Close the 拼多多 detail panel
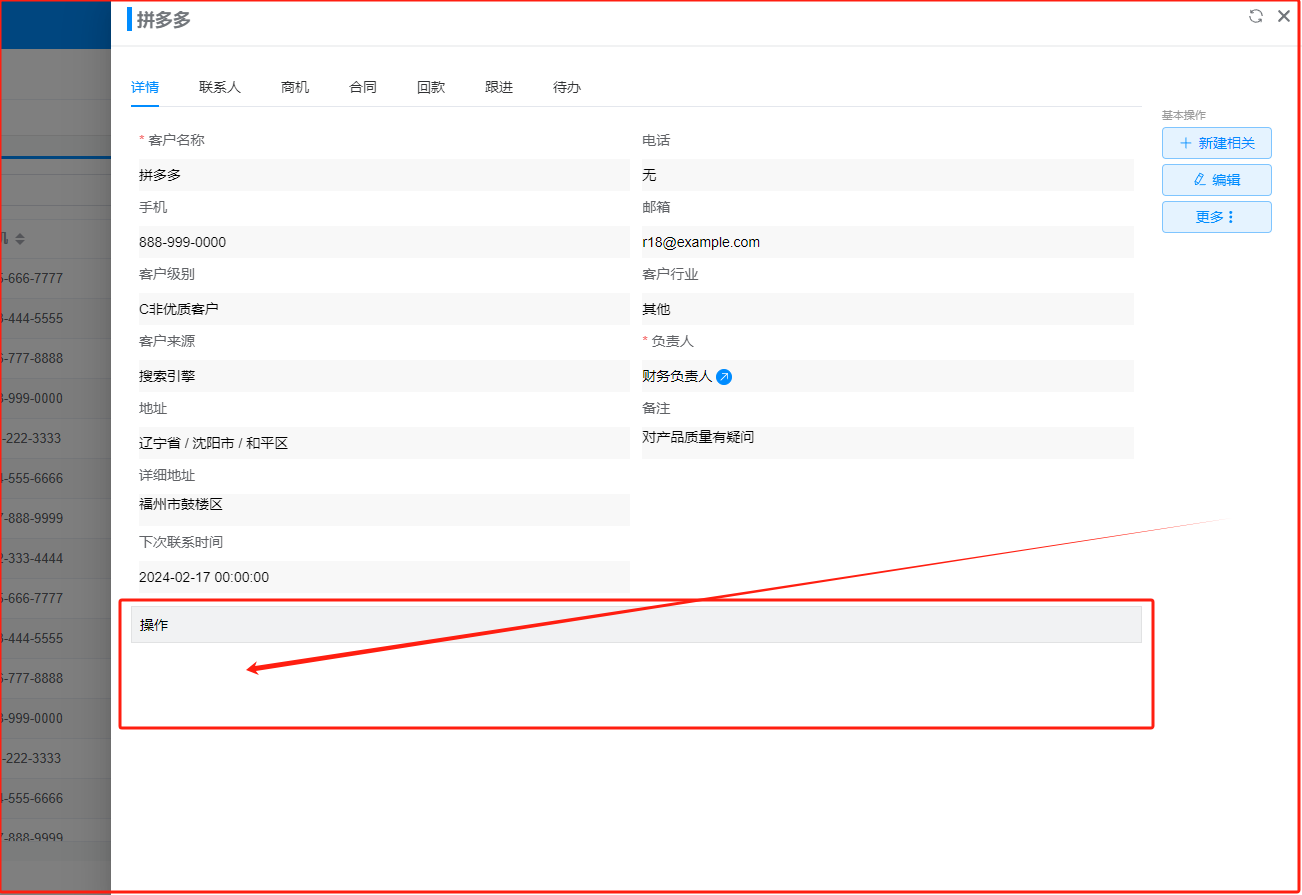The height and width of the screenshot is (895, 1302). [1284, 16]
